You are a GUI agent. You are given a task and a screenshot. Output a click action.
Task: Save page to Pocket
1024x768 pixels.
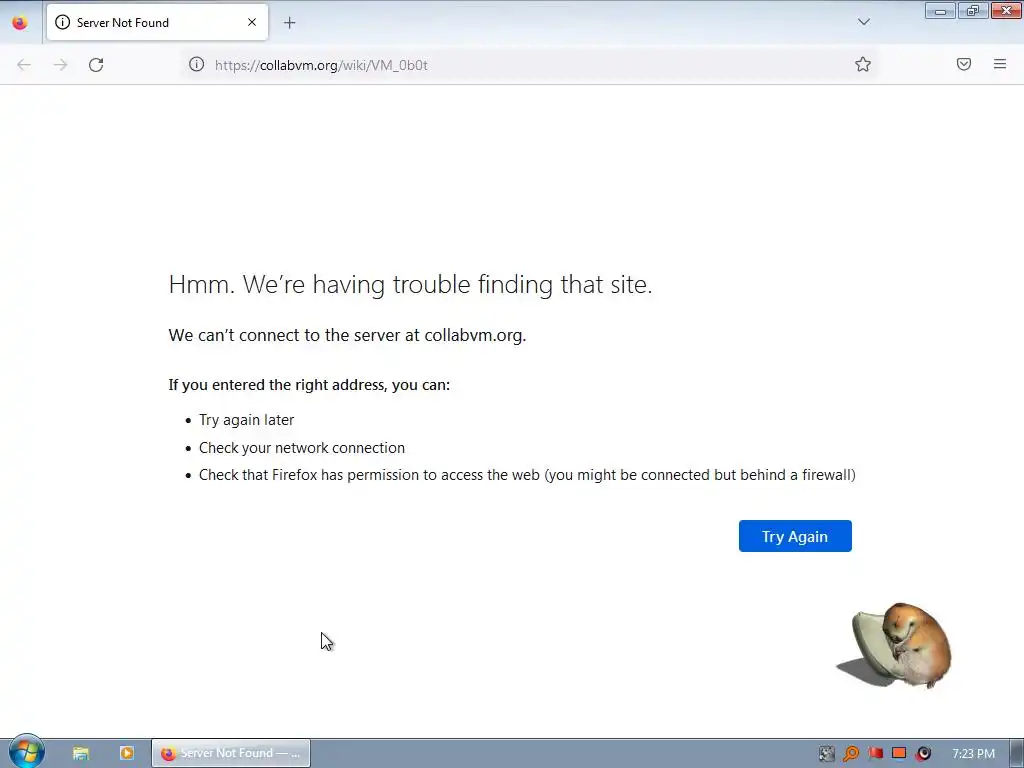click(x=963, y=64)
